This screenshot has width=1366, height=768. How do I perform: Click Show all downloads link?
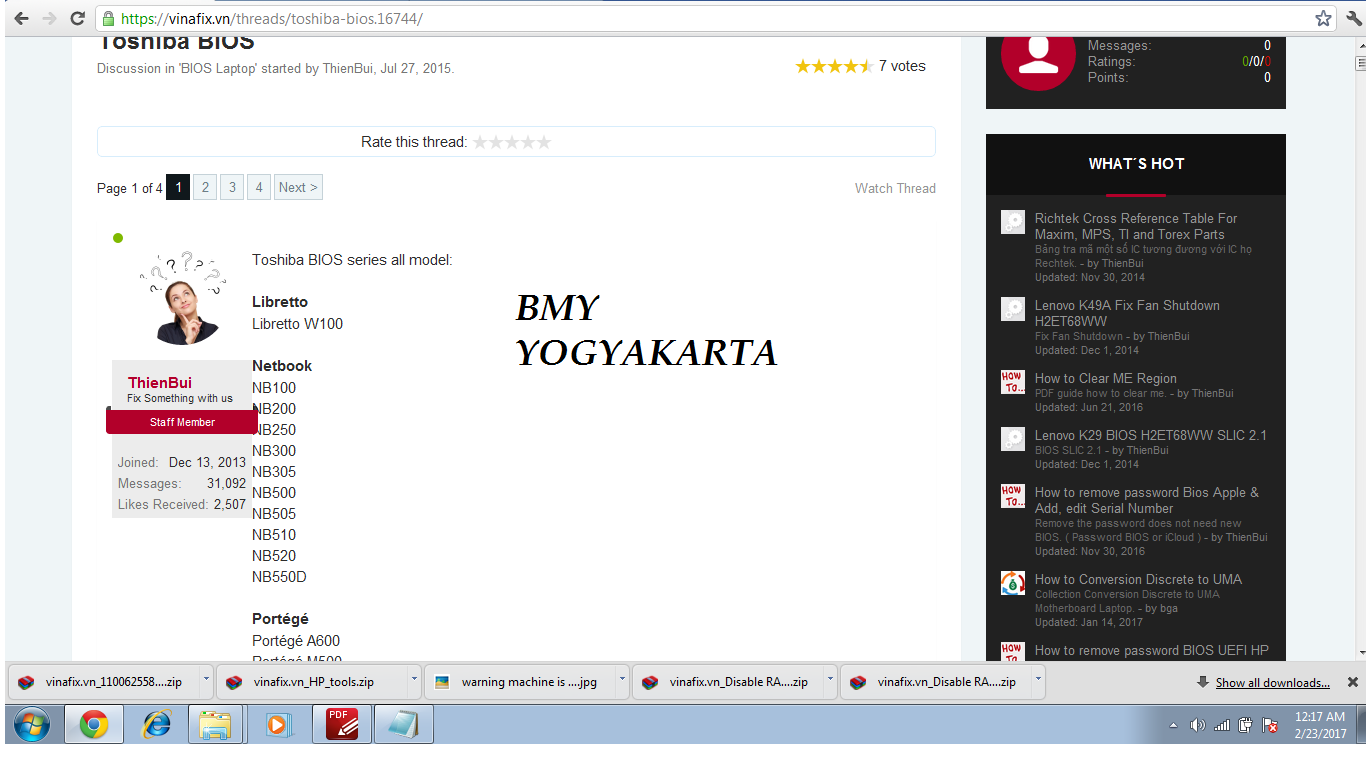[1272, 683]
